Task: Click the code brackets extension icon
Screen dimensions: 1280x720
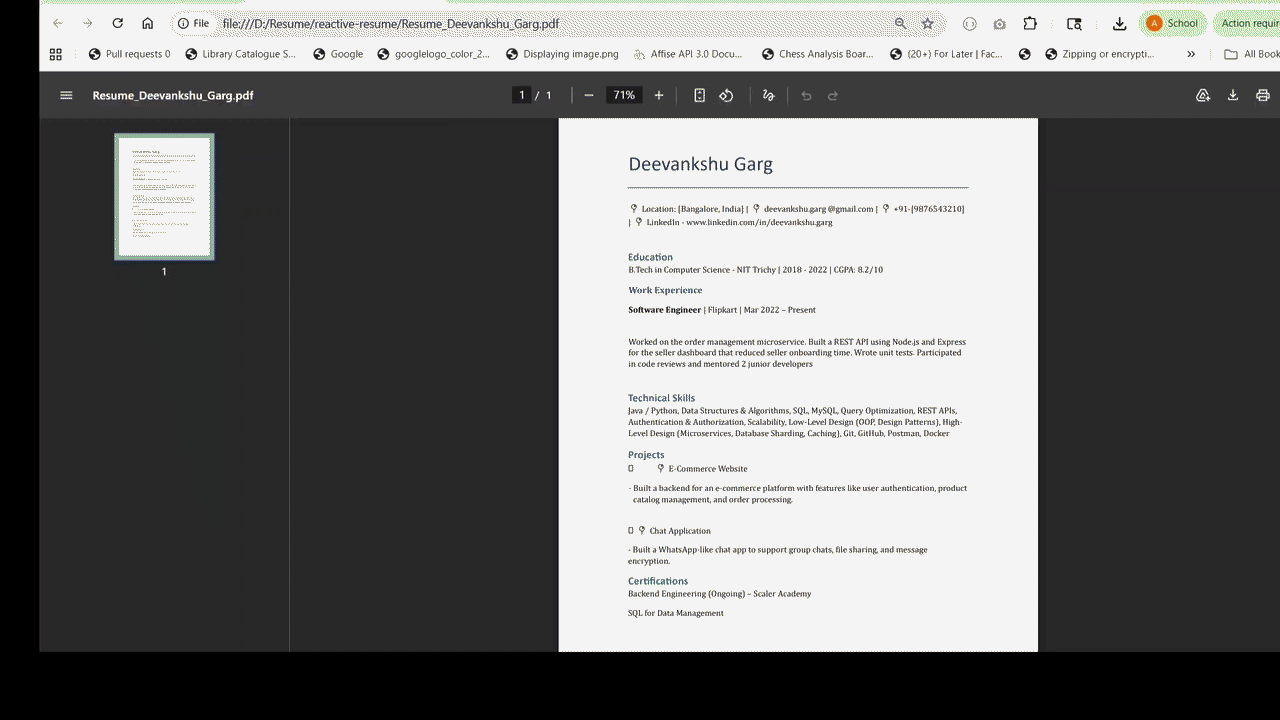Action: tap(969, 23)
